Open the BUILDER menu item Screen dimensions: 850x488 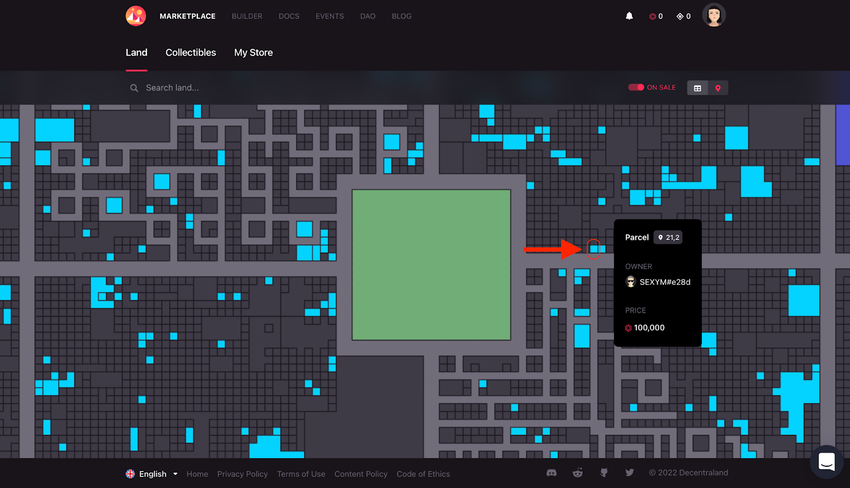pyautogui.click(x=247, y=16)
